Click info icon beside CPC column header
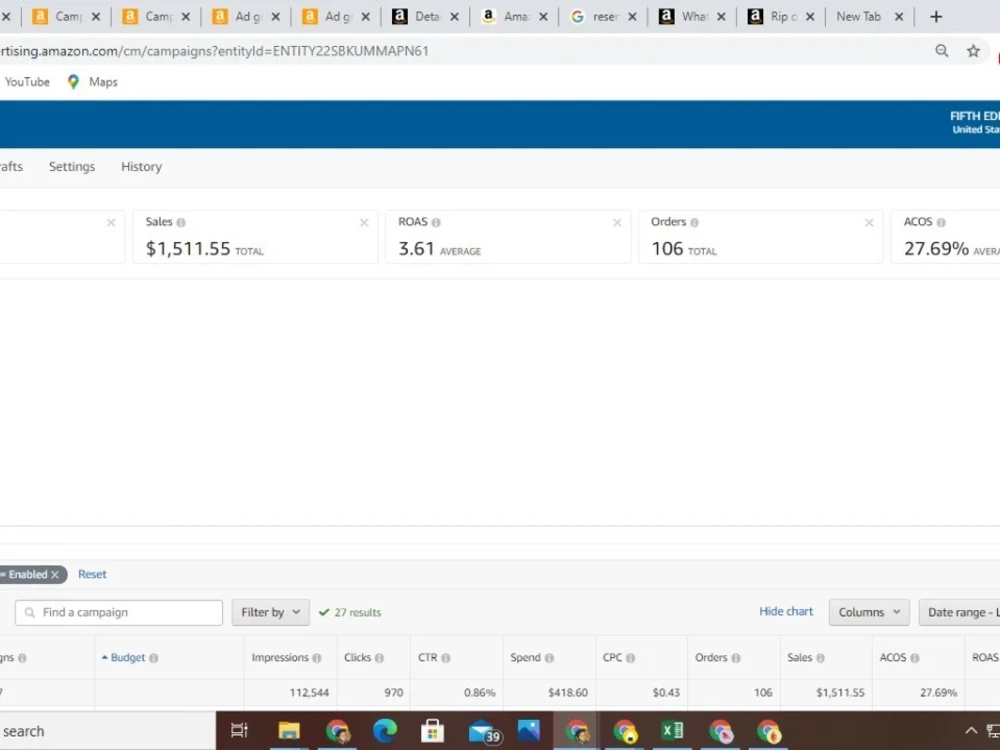 click(631, 658)
